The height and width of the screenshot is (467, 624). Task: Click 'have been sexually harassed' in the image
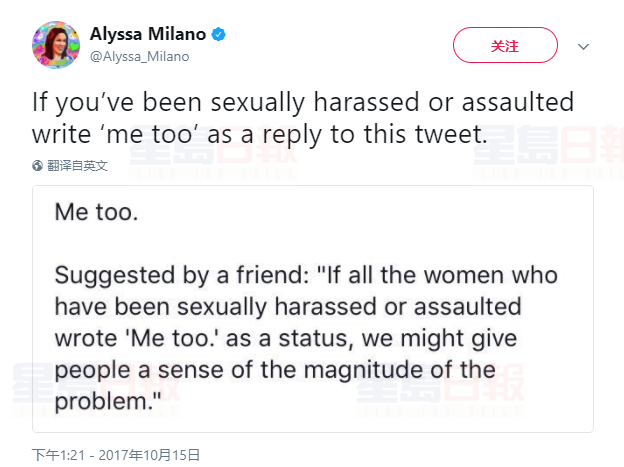click(200, 306)
